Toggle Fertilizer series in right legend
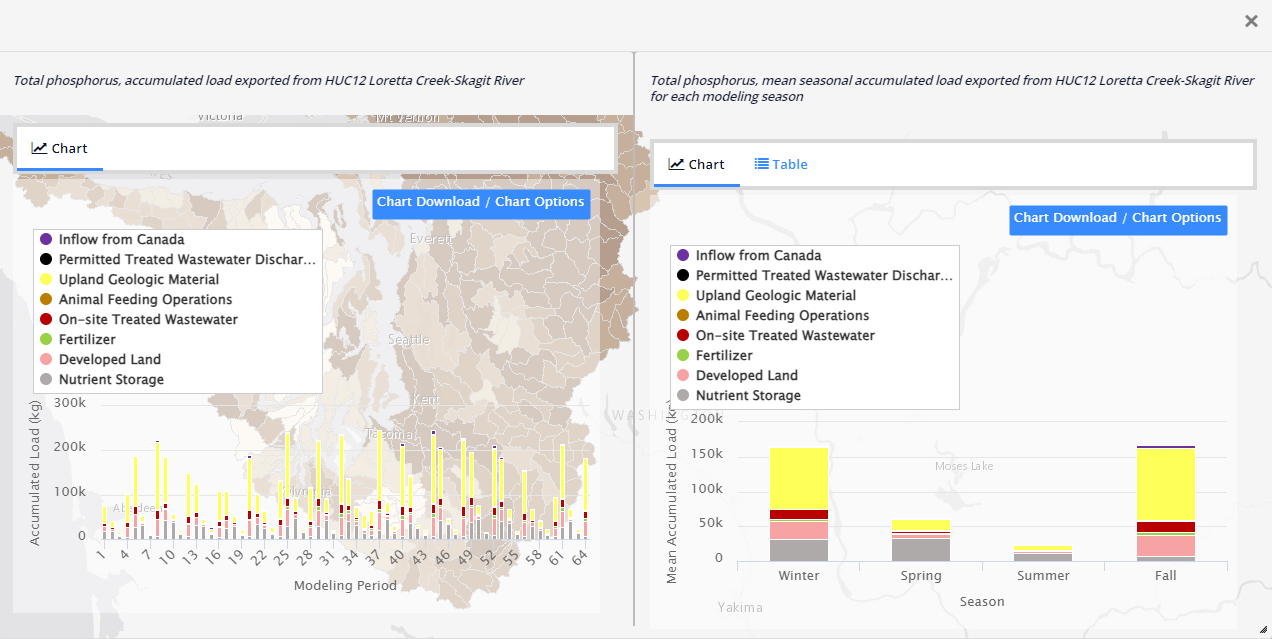 (724, 356)
